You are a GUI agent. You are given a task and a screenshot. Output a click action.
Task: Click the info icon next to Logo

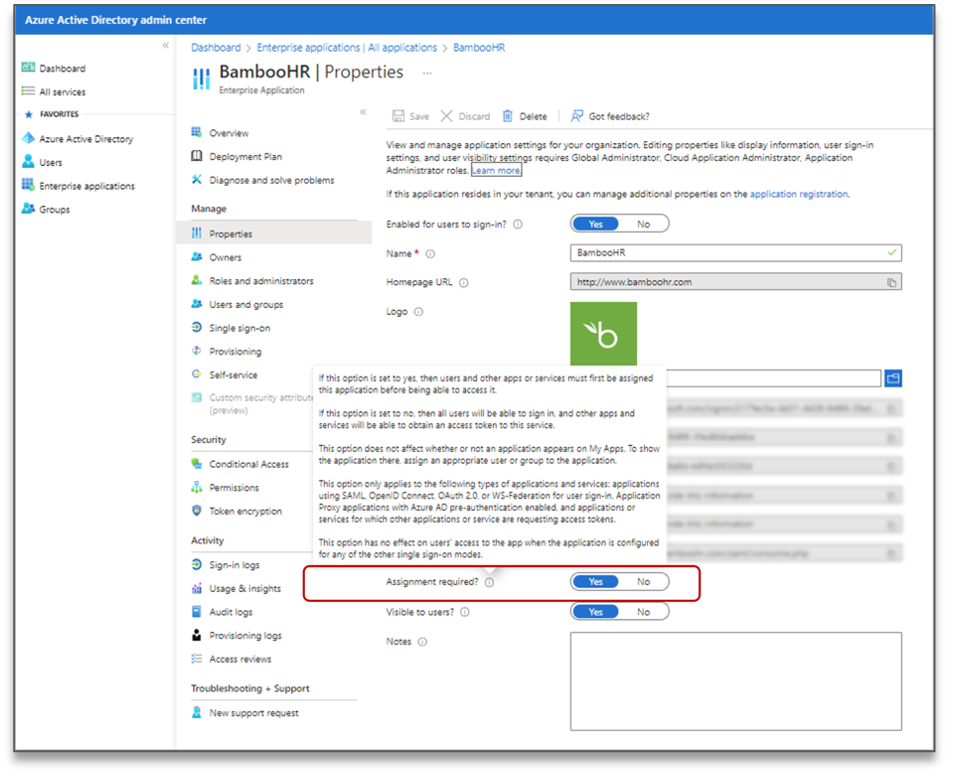(419, 312)
